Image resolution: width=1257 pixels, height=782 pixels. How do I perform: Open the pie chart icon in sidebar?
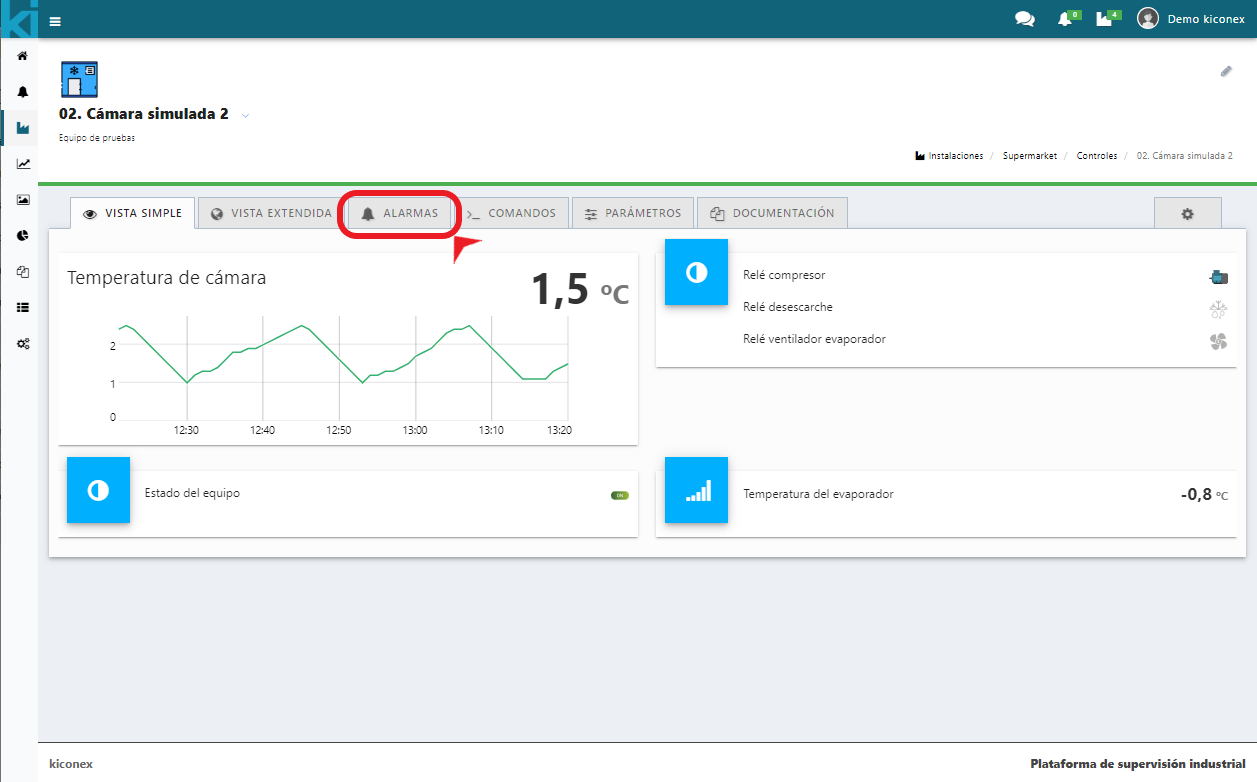click(22, 236)
